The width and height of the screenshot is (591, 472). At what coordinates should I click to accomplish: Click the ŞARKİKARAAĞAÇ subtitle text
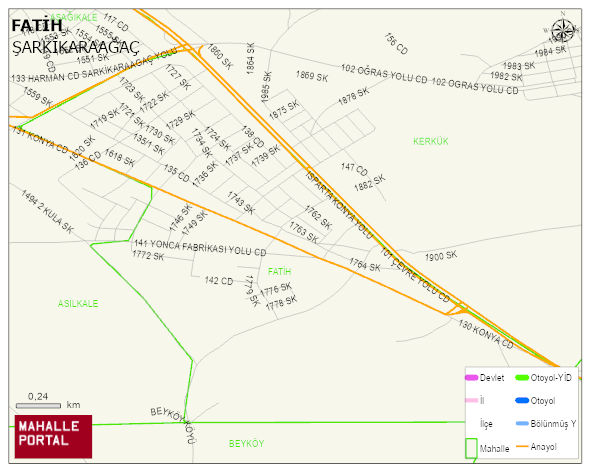click(x=76, y=47)
